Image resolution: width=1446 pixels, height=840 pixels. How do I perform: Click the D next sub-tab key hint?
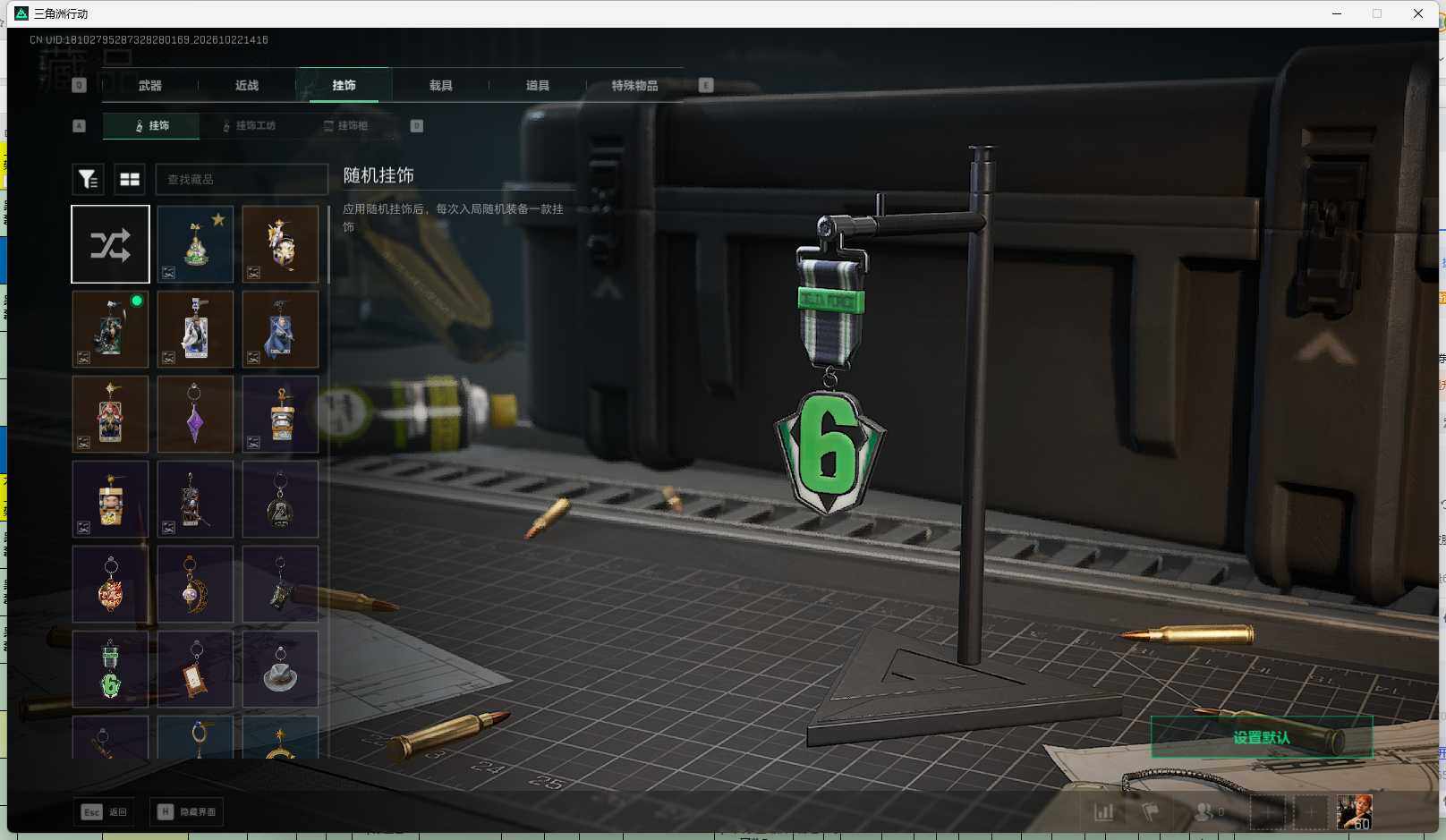pyautogui.click(x=416, y=126)
